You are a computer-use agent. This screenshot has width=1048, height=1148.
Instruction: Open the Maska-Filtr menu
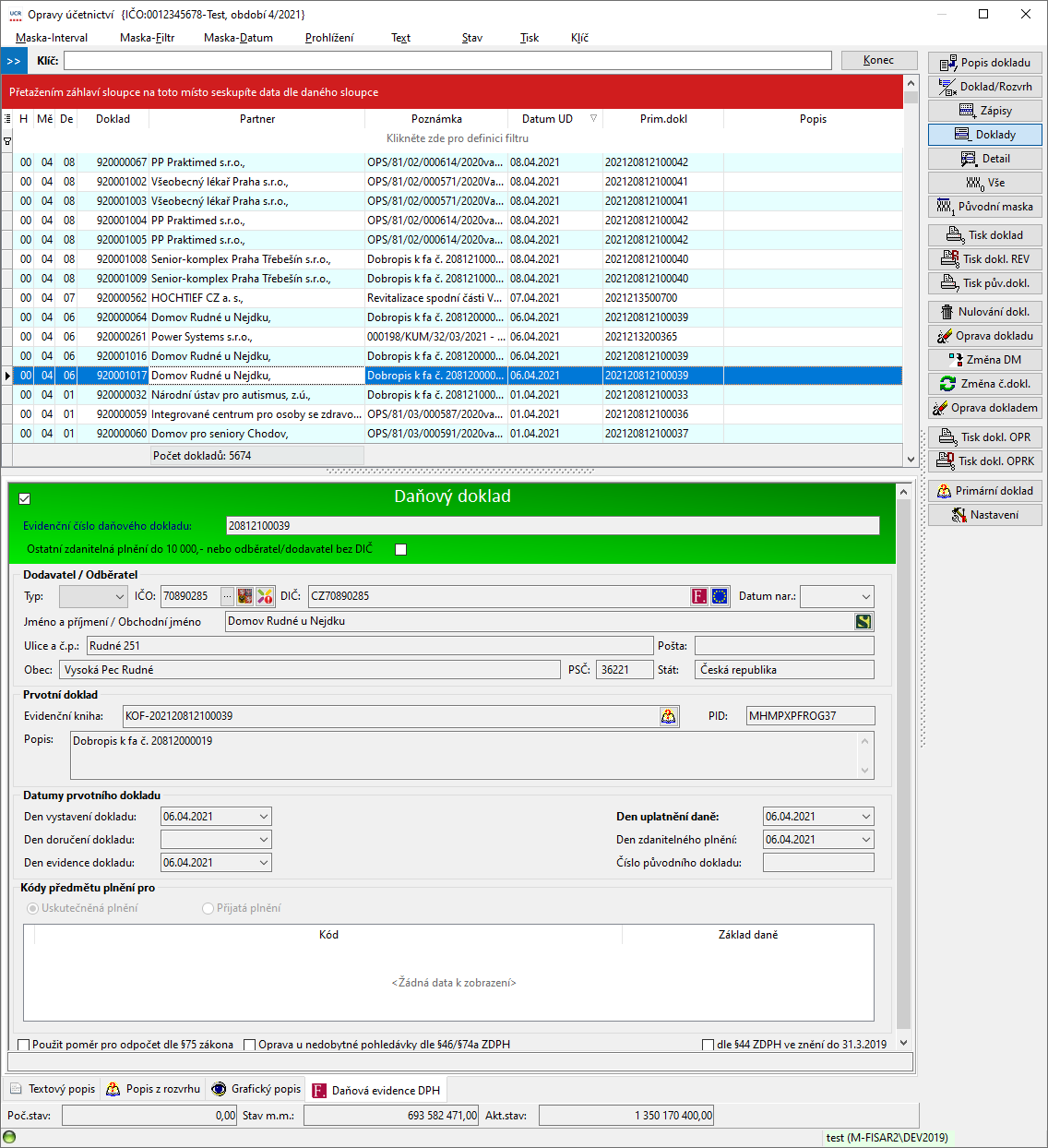(147, 38)
